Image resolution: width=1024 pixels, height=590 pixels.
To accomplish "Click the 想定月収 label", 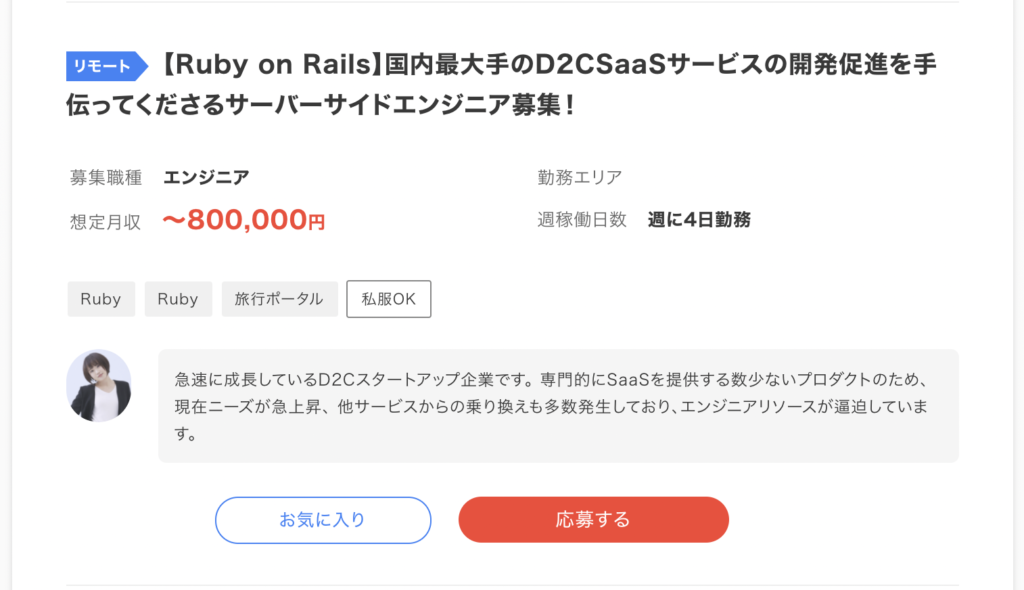I will coord(106,222).
